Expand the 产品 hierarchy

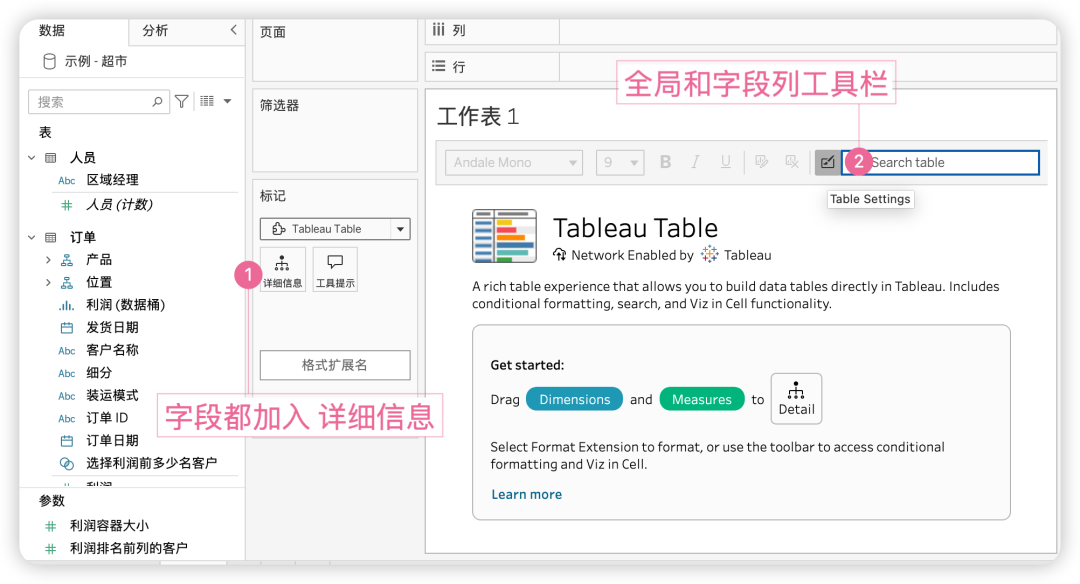point(48,260)
